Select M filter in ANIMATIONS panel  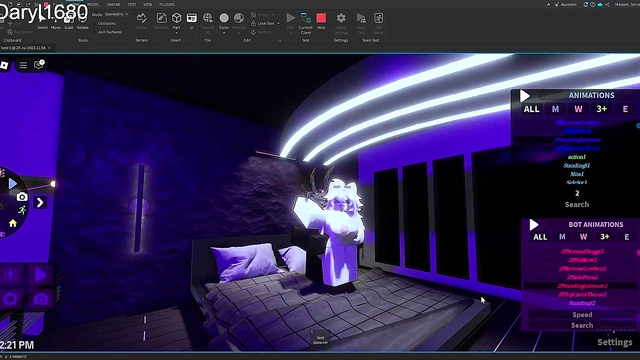[555, 109]
